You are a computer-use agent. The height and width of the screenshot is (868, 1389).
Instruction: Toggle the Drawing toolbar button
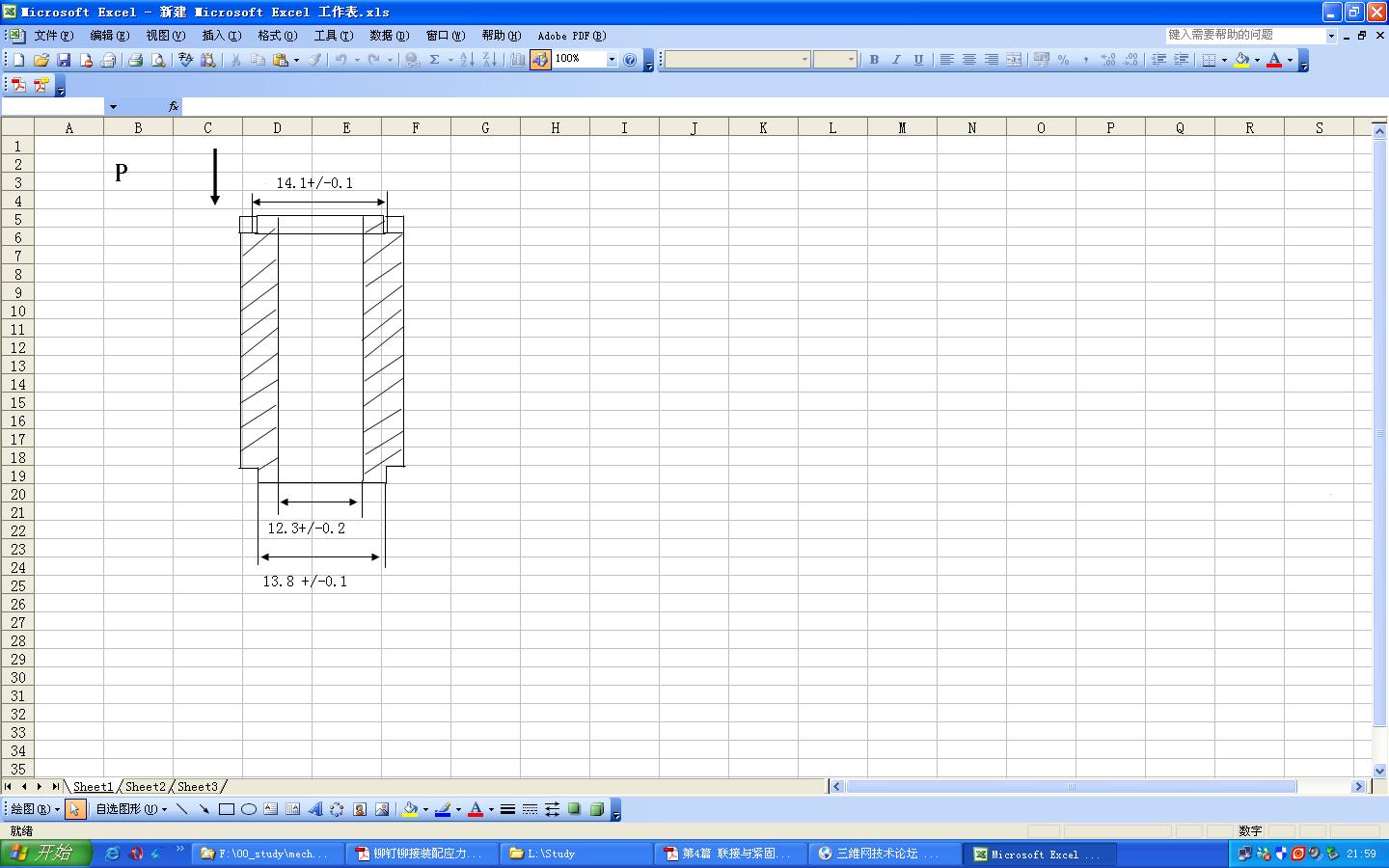coord(540,60)
